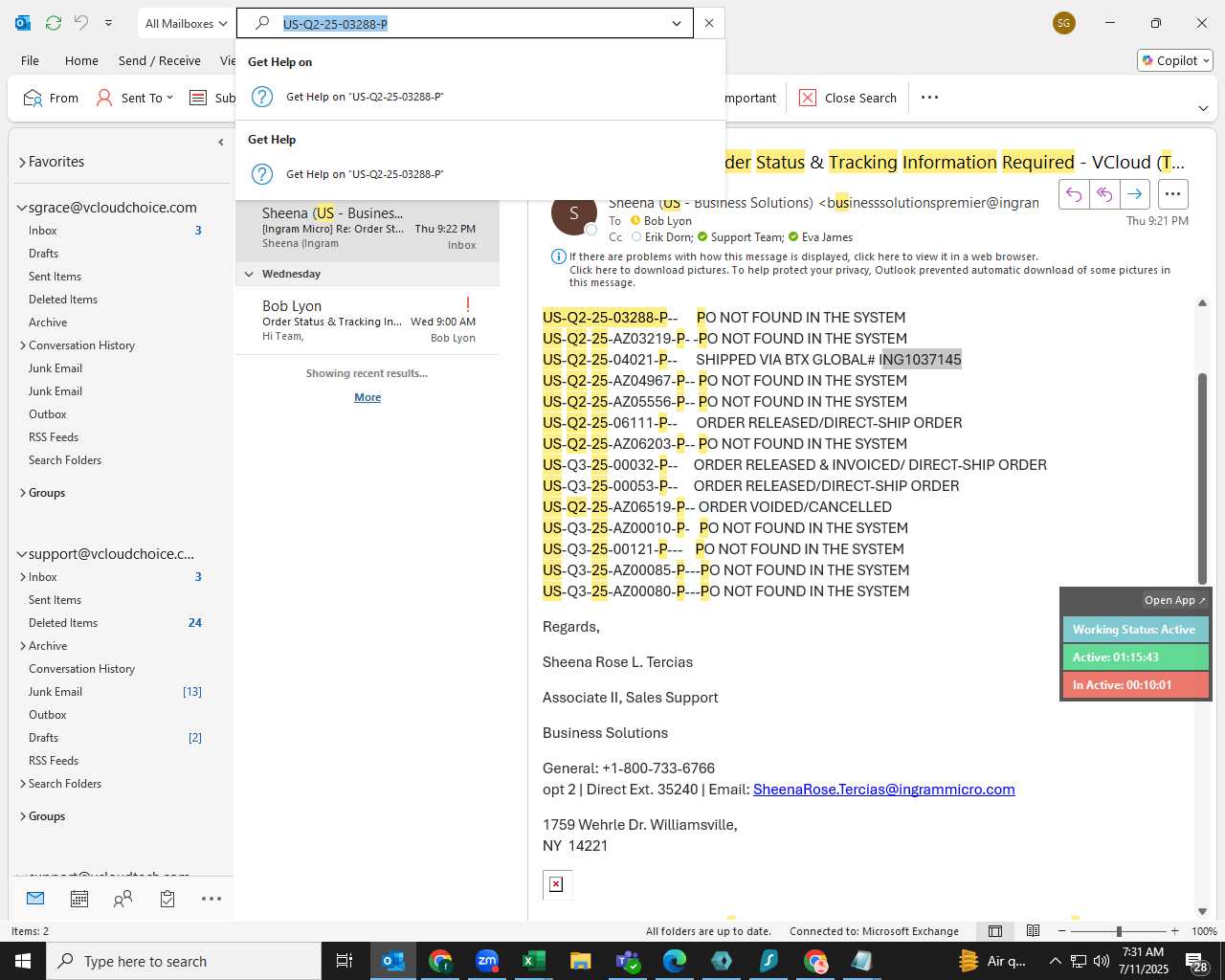
Task: Open the message more actions ellipsis
Action: 1172,194
